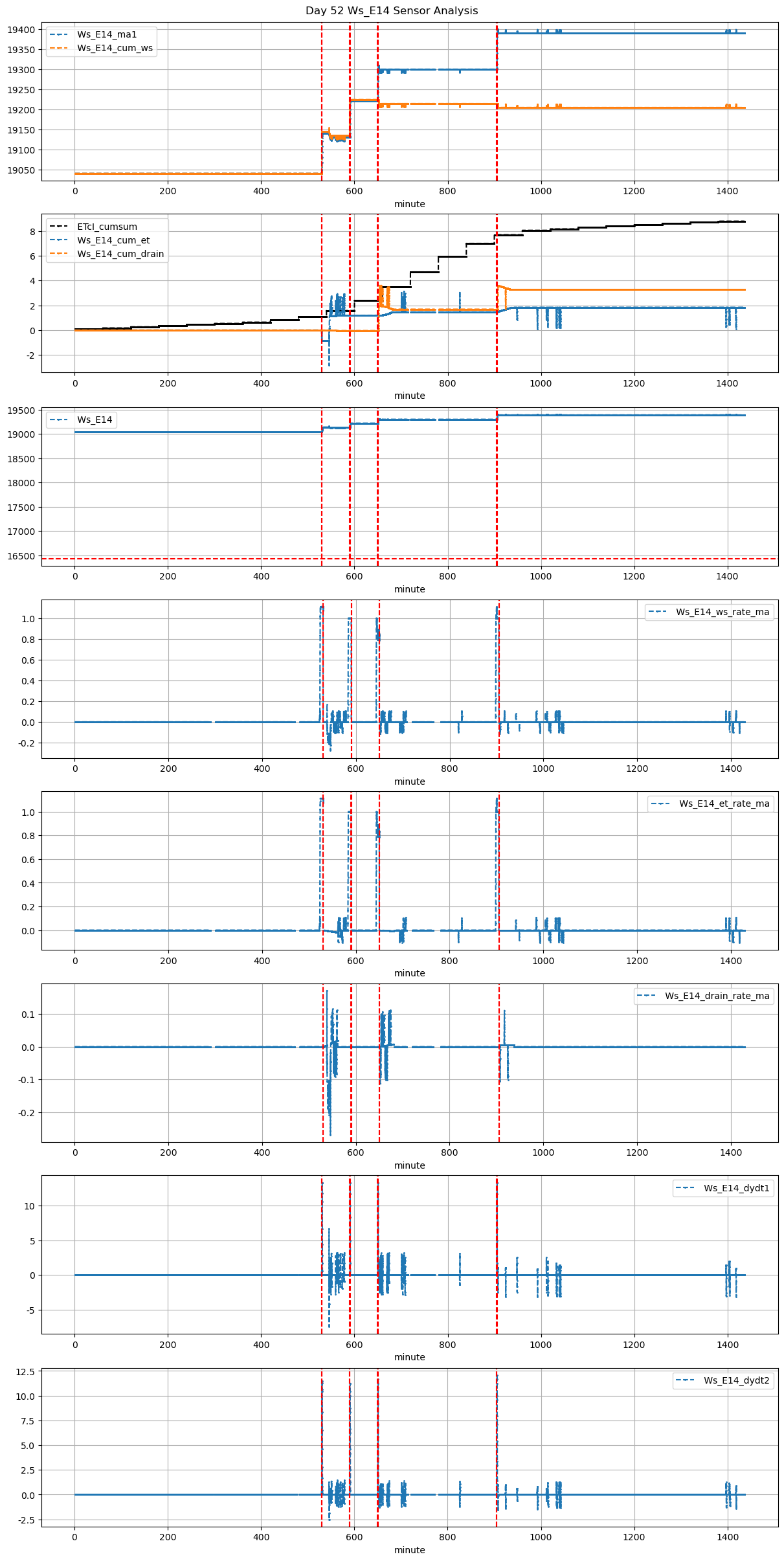The image size is (784, 1561).
Task: Click the minute axis label under the bottom plot
Action: tap(409, 1550)
